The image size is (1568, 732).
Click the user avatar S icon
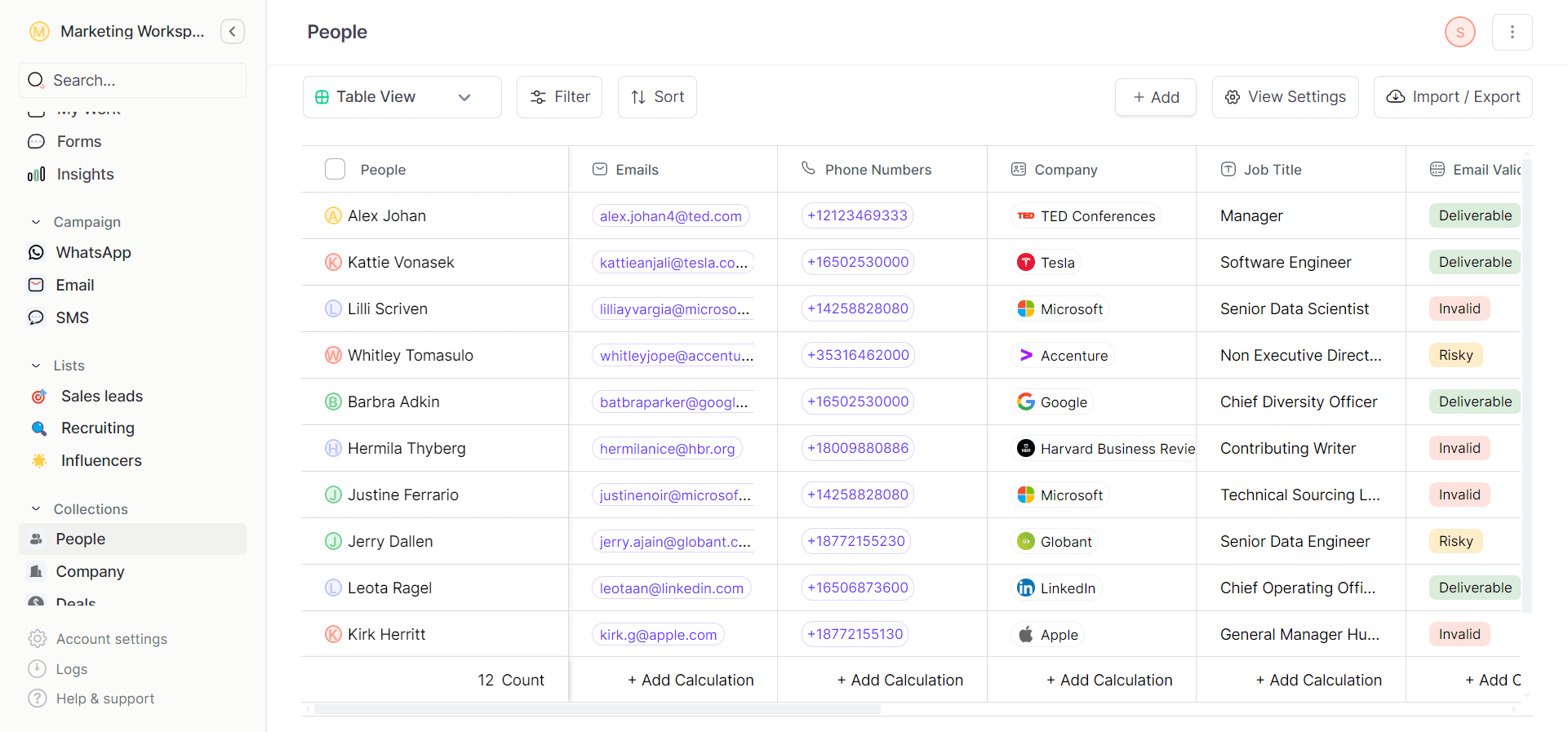1459,32
